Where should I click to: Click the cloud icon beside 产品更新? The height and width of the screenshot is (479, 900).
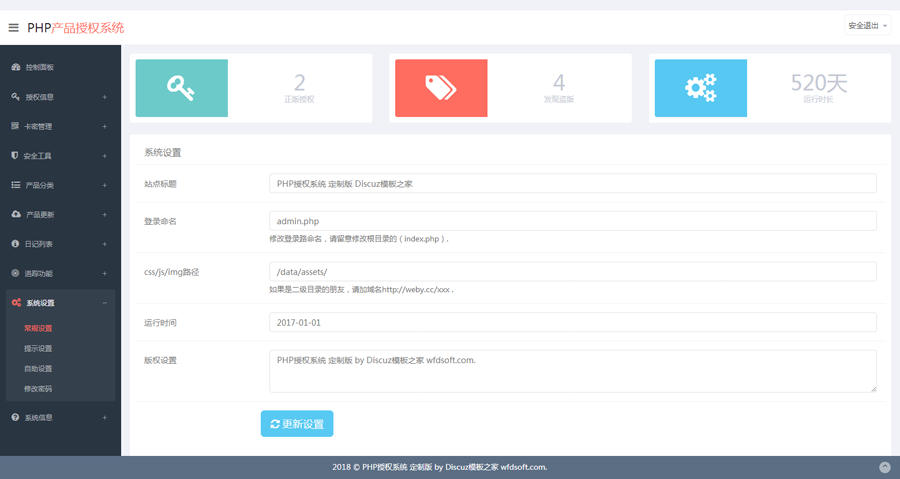[x=16, y=214]
